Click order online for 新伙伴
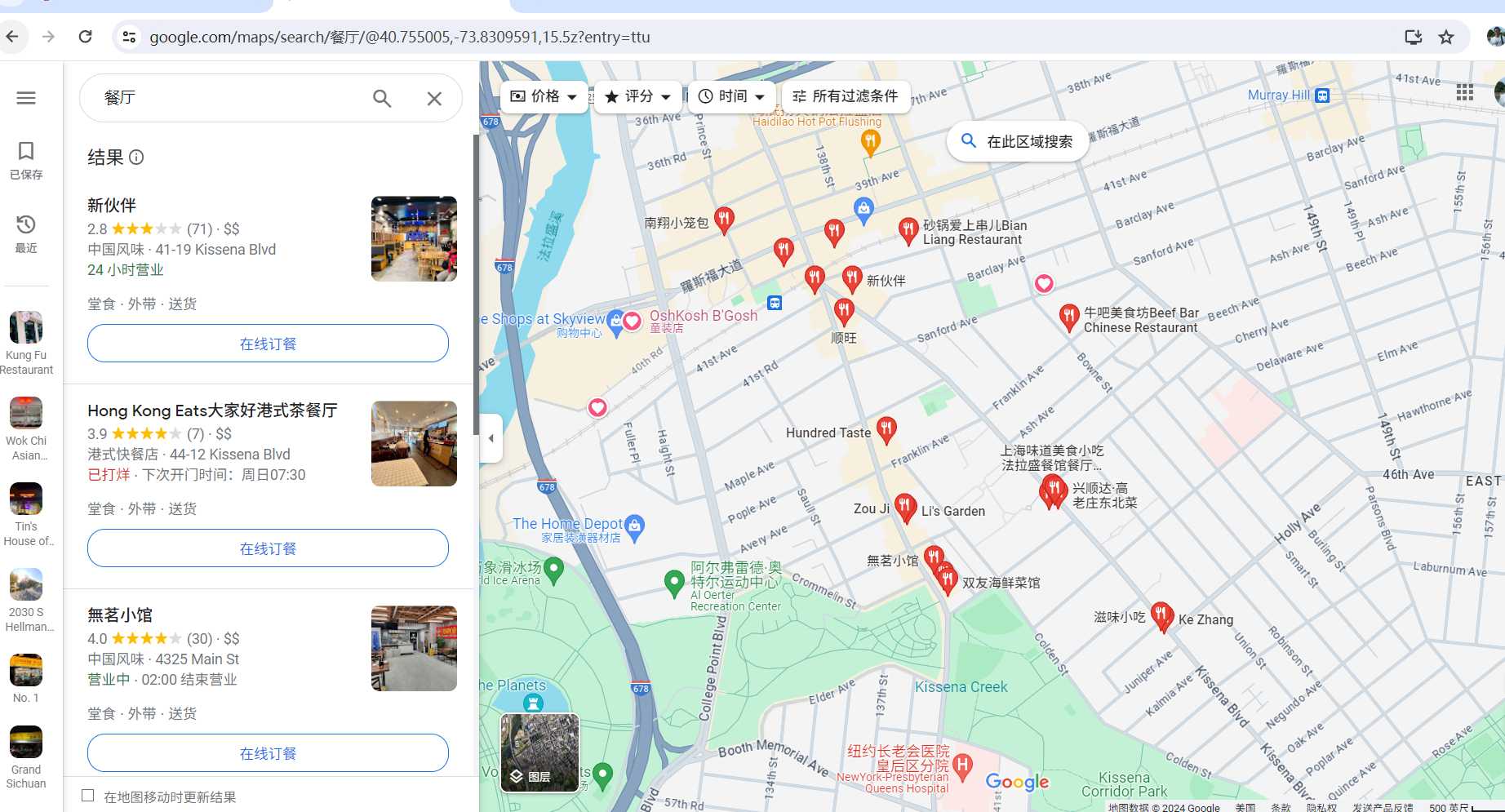 (x=268, y=344)
